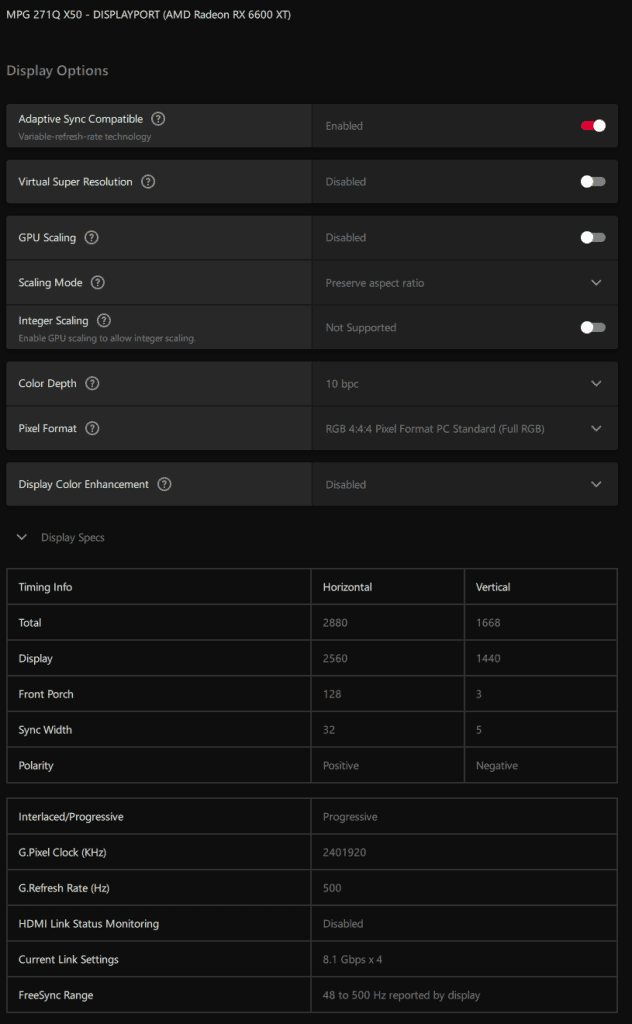Open help for Color Depth
632x1024 pixels.
[92, 383]
